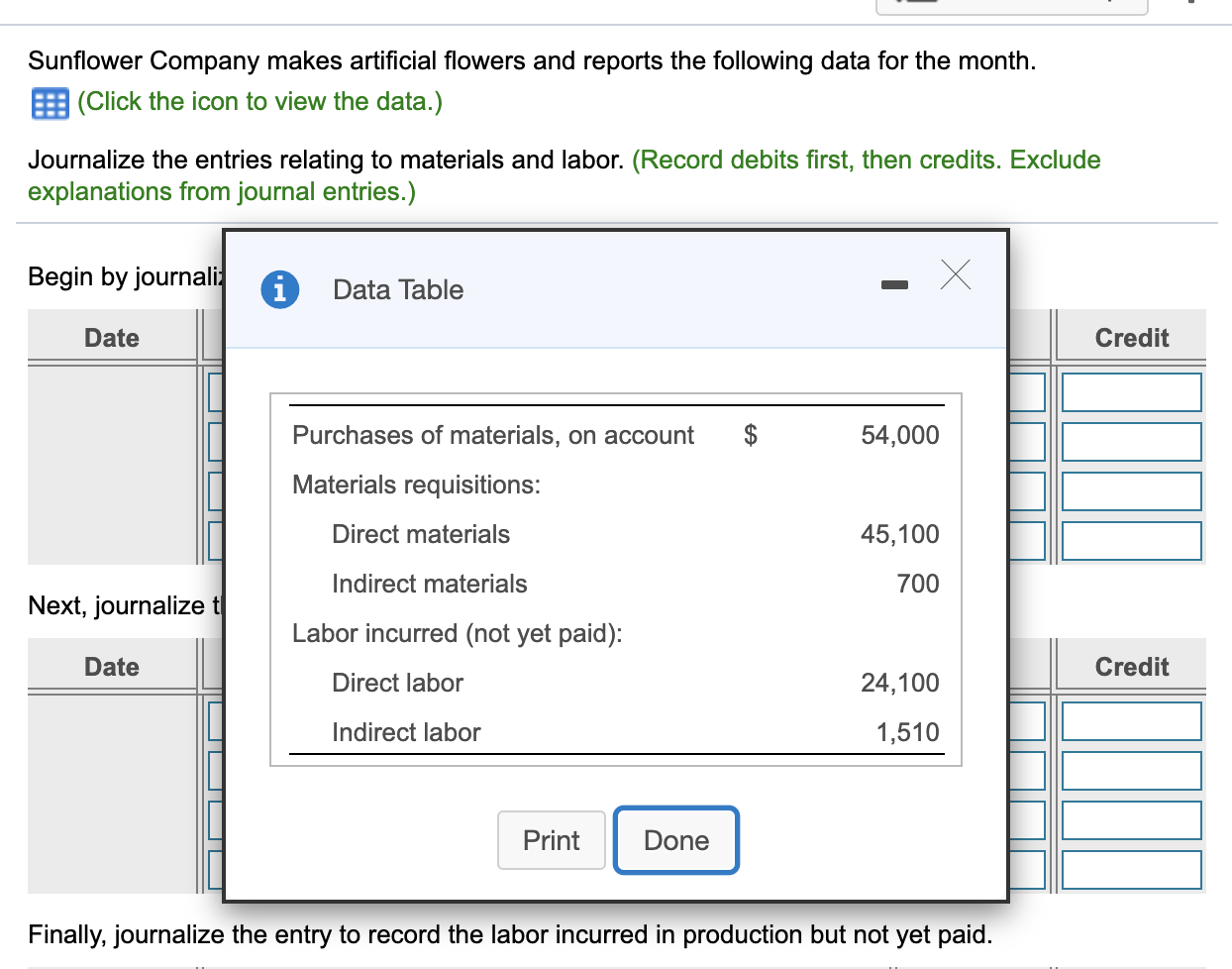Select fourth Credit input in first journal table
The width and height of the screenshot is (1232, 969).
(x=1132, y=541)
